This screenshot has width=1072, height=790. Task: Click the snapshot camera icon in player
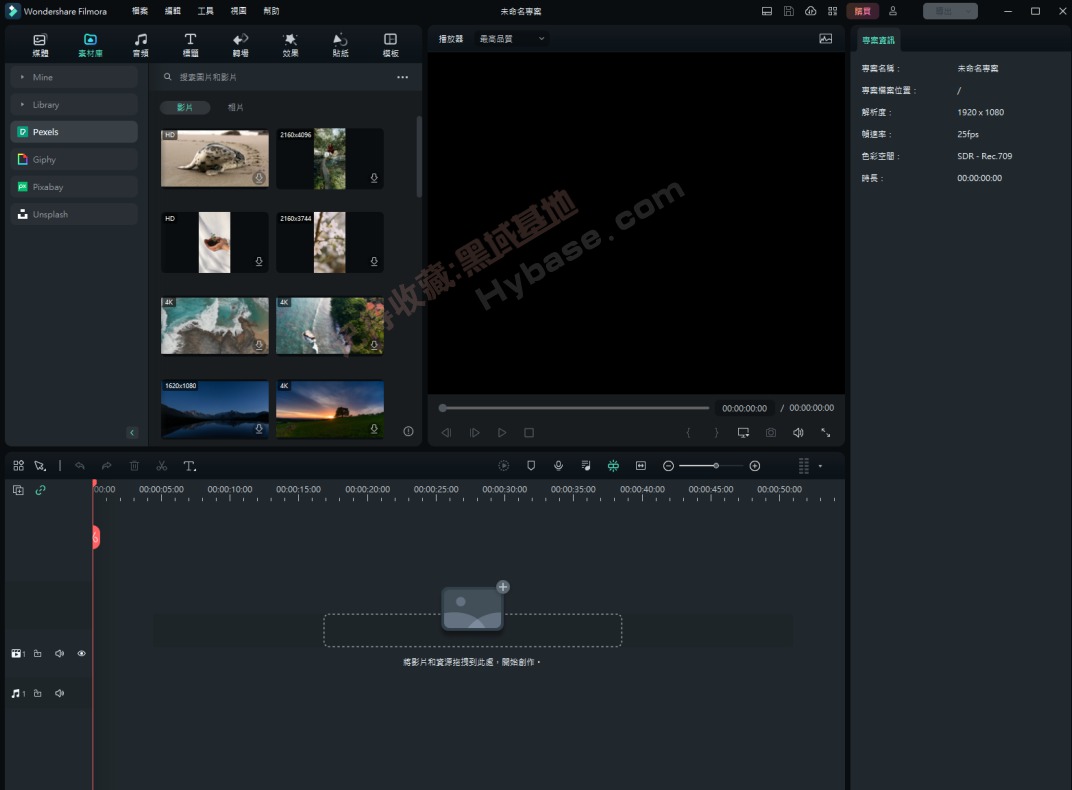(770, 433)
